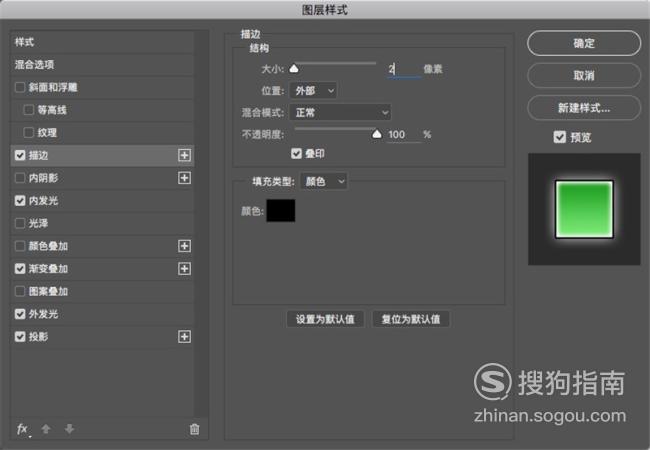Toggle the 叠印 checkbox
Screen dimensions: 650x450
click(296, 154)
